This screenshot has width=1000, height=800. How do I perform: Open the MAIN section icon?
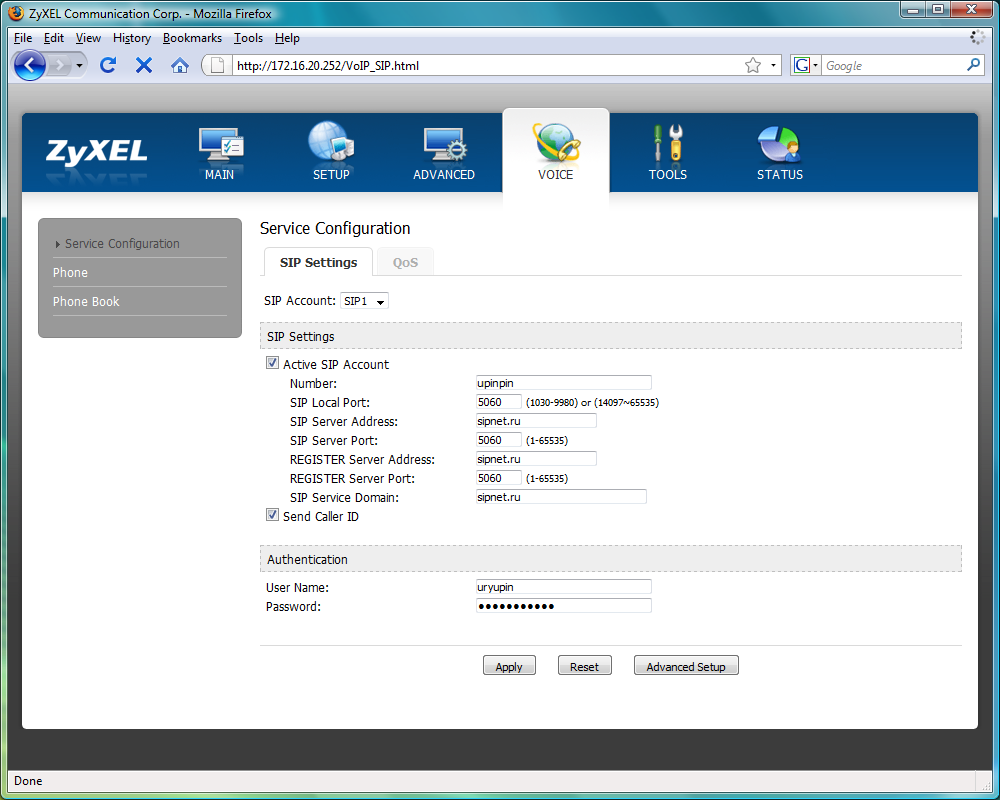coord(220,145)
